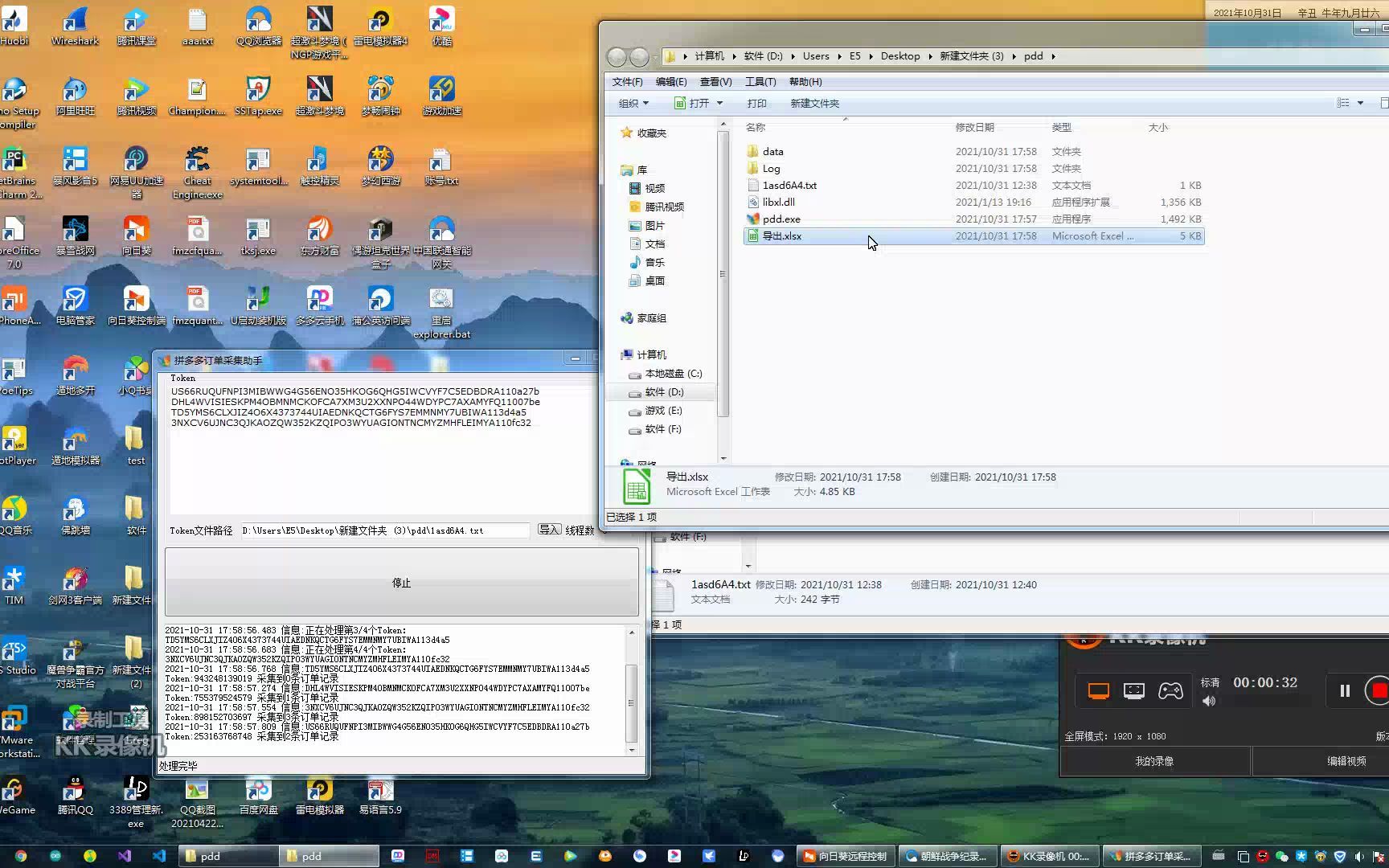Expand the 打开 dropdown arrow
Screen dimensions: 1389x868
(x=719, y=103)
